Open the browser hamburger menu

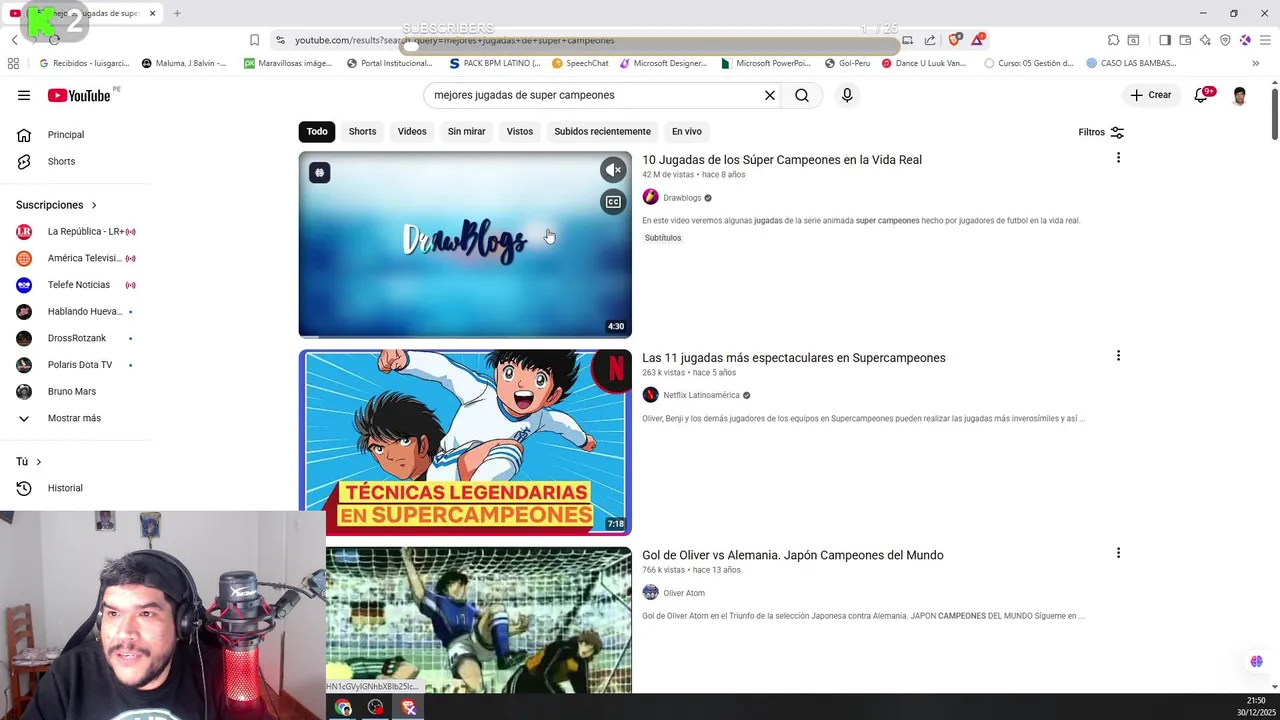click(1264, 40)
